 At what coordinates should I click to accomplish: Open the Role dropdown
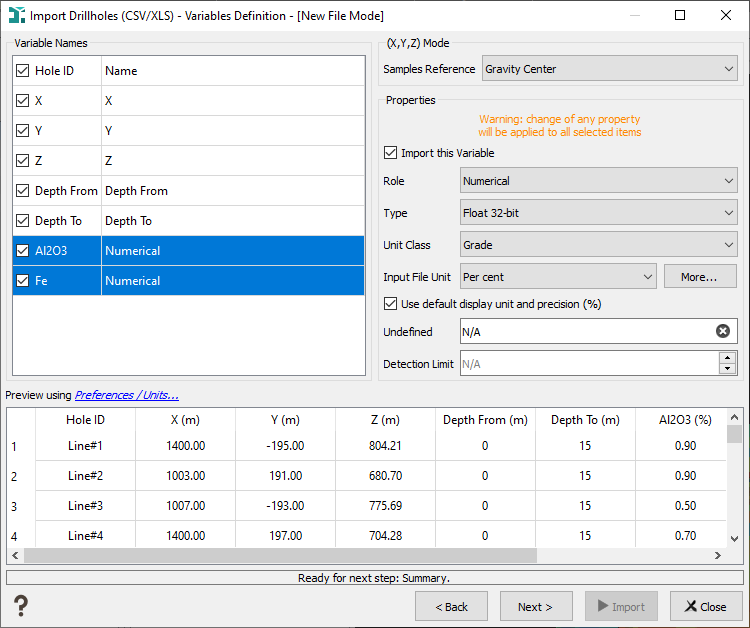[598, 181]
